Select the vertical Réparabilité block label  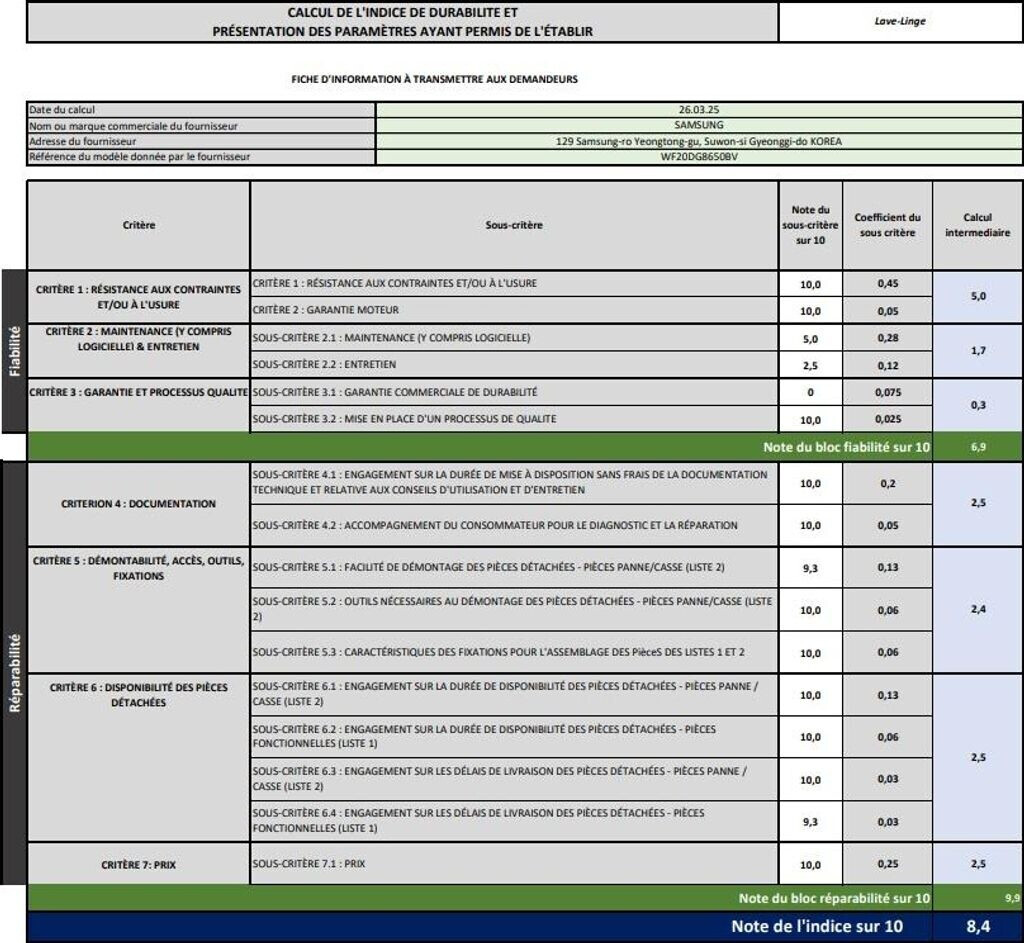tap(14, 672)
